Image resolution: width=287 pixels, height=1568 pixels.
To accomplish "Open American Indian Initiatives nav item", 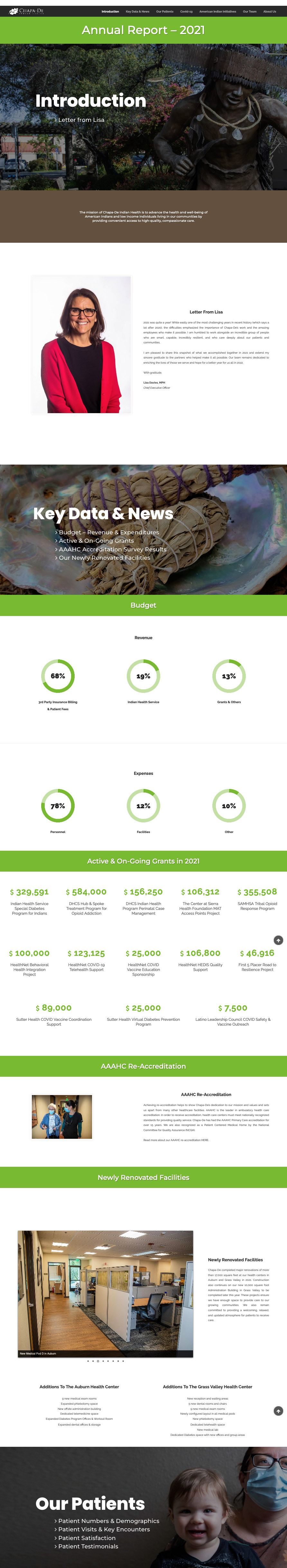I will (218, 12).
